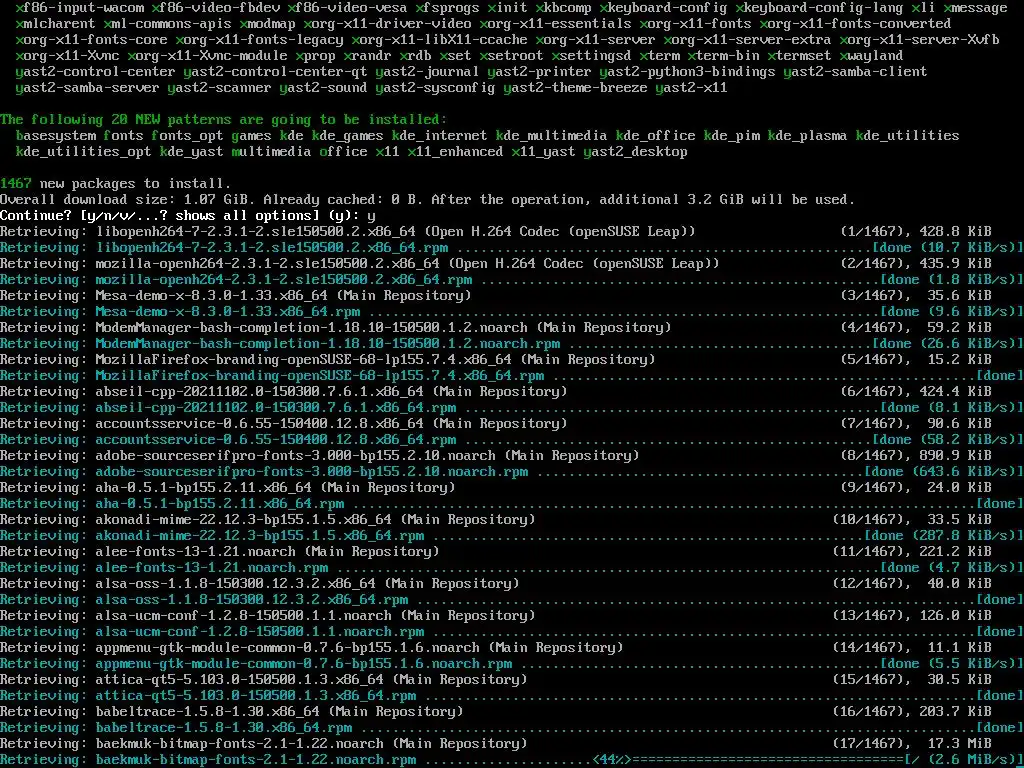Select the '(2.6 MiB/s)' current download speed
Image resolution: width=1024 pixels, height=768 pixels.
972,760
